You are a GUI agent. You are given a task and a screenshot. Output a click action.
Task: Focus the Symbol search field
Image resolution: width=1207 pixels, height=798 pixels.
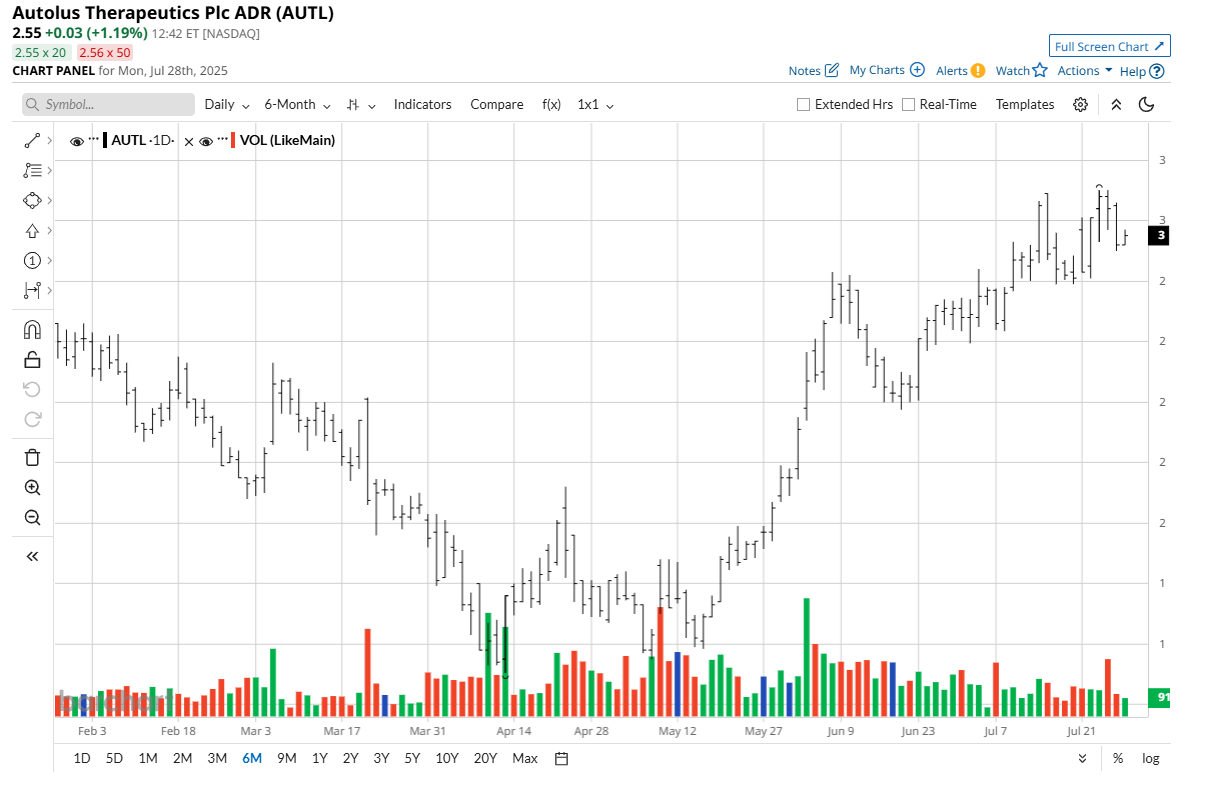(x=108, y=105)
